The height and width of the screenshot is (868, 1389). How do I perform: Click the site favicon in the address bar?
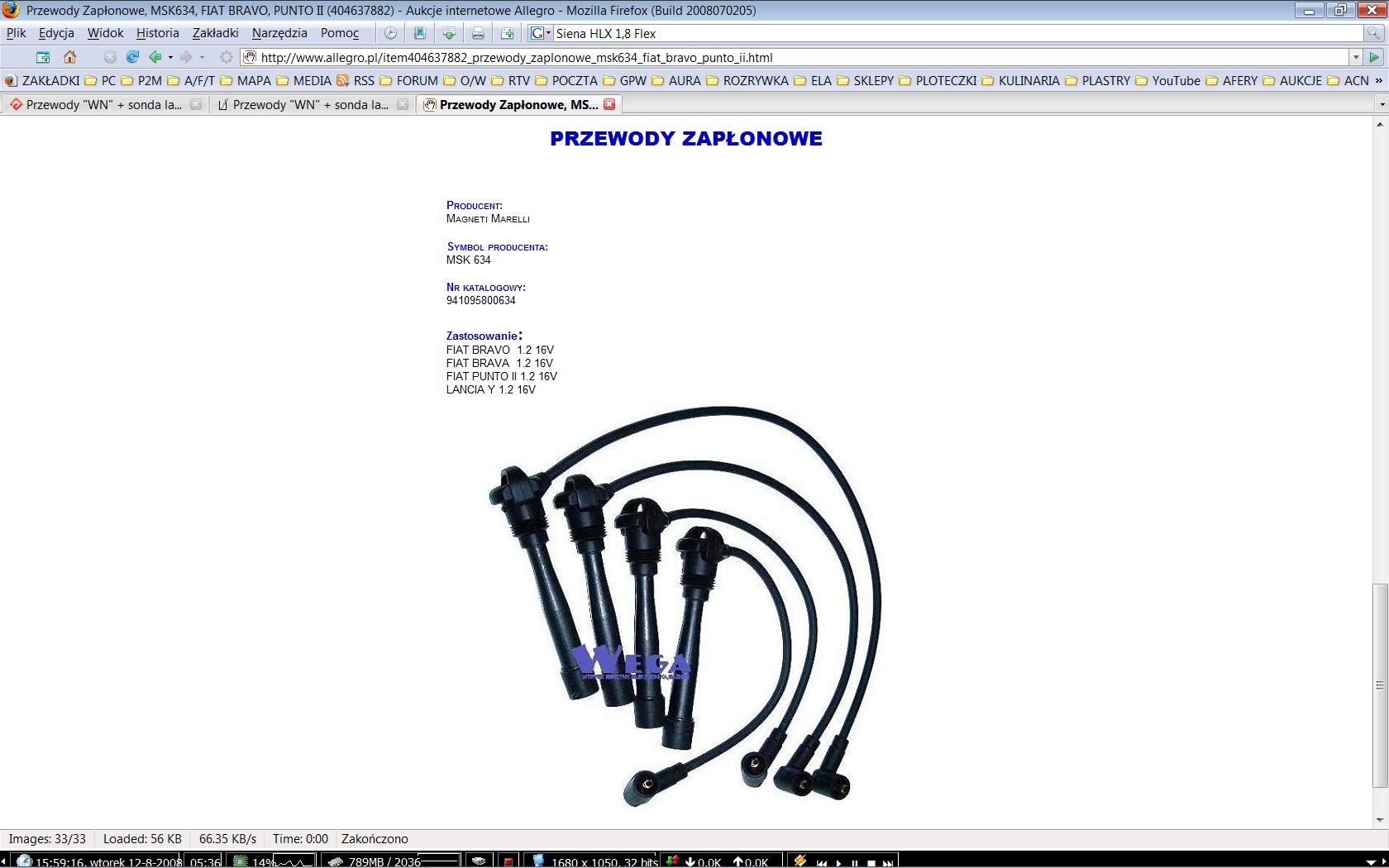coord(250,57)
